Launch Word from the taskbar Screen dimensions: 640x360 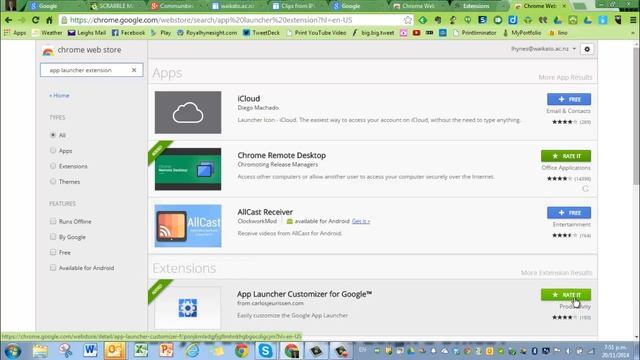coord(90,351)
